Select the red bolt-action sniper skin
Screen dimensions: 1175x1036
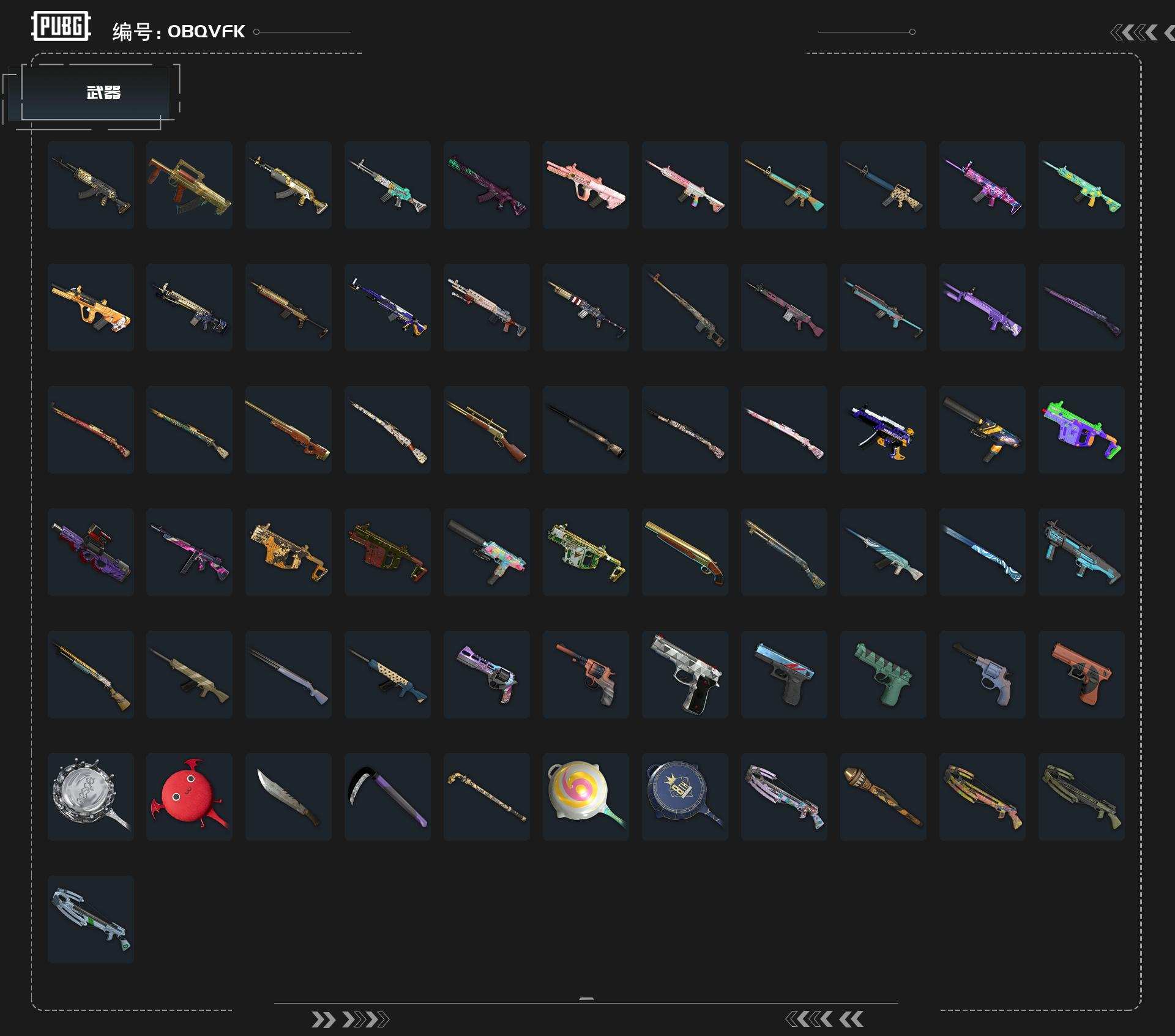(x=91, y=430)
